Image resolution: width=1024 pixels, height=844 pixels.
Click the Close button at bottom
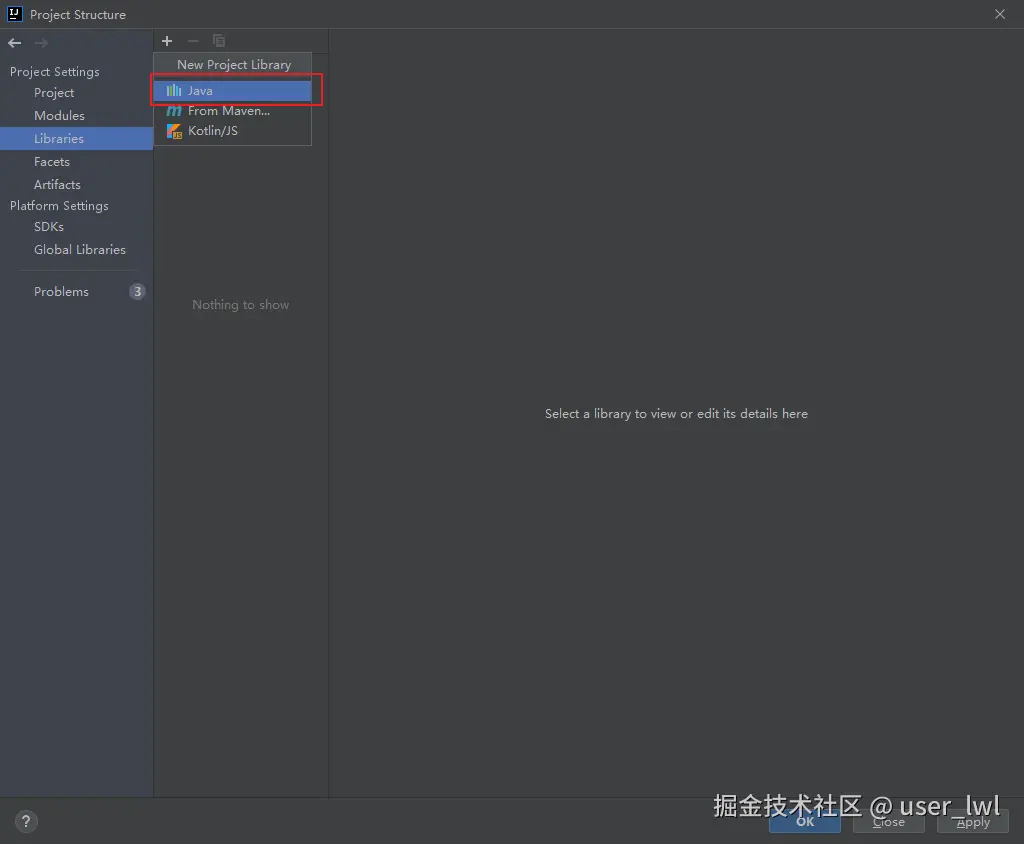click(x=889, y=821)
